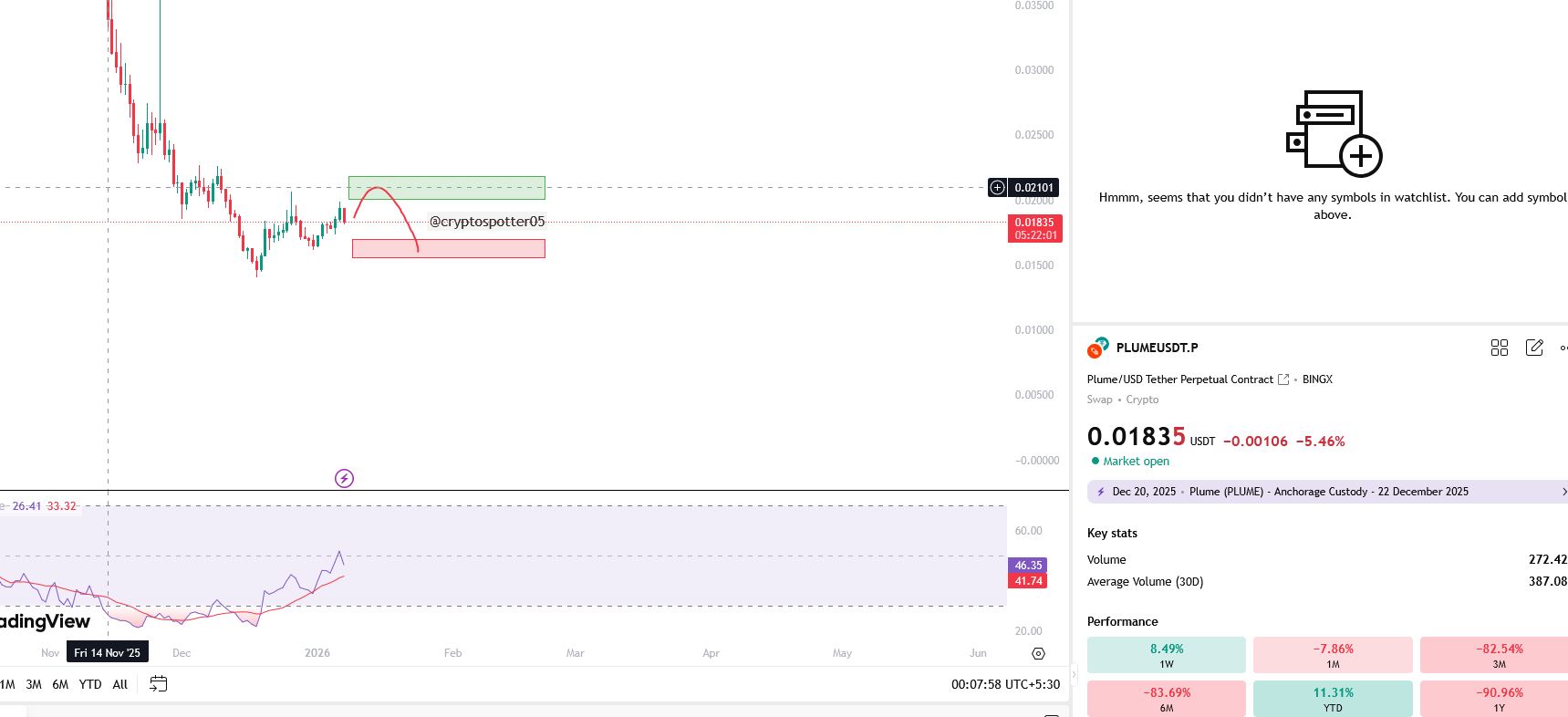
Task: Click the red 0.01835 current price label
Action: pyautogui.click(x=1034, y=228)
